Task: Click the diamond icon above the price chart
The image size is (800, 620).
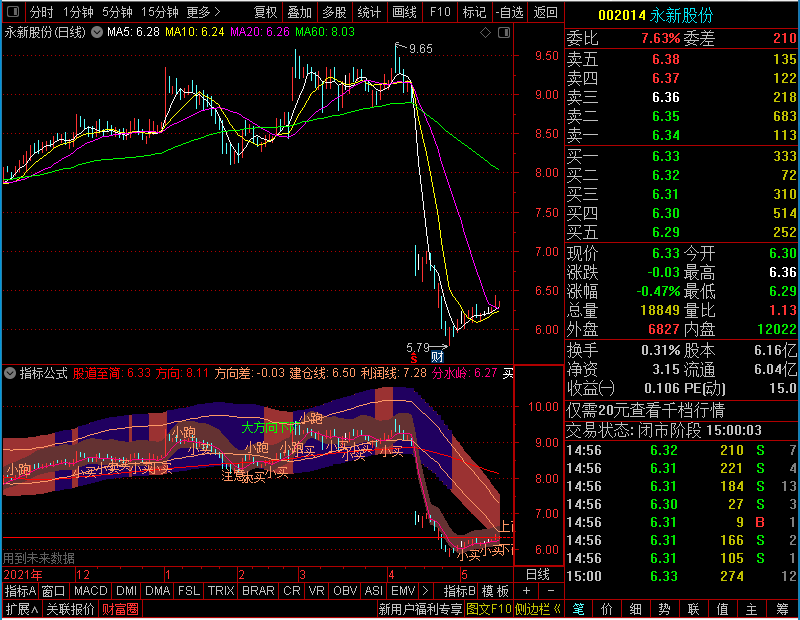Action: [x=485, y=33]
